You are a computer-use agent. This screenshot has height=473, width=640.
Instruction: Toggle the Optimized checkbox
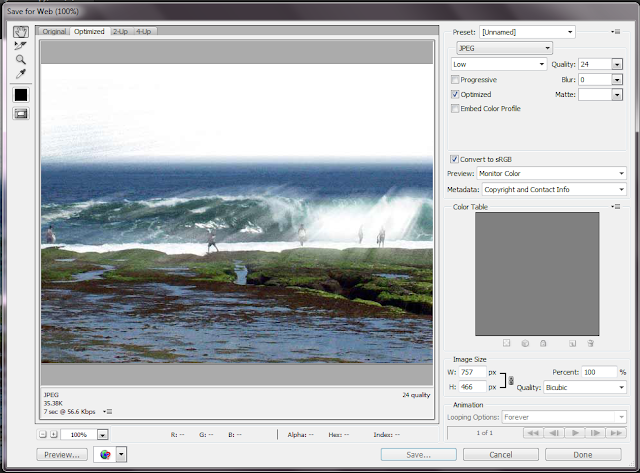pyautogui.click(x=455, y=94)
